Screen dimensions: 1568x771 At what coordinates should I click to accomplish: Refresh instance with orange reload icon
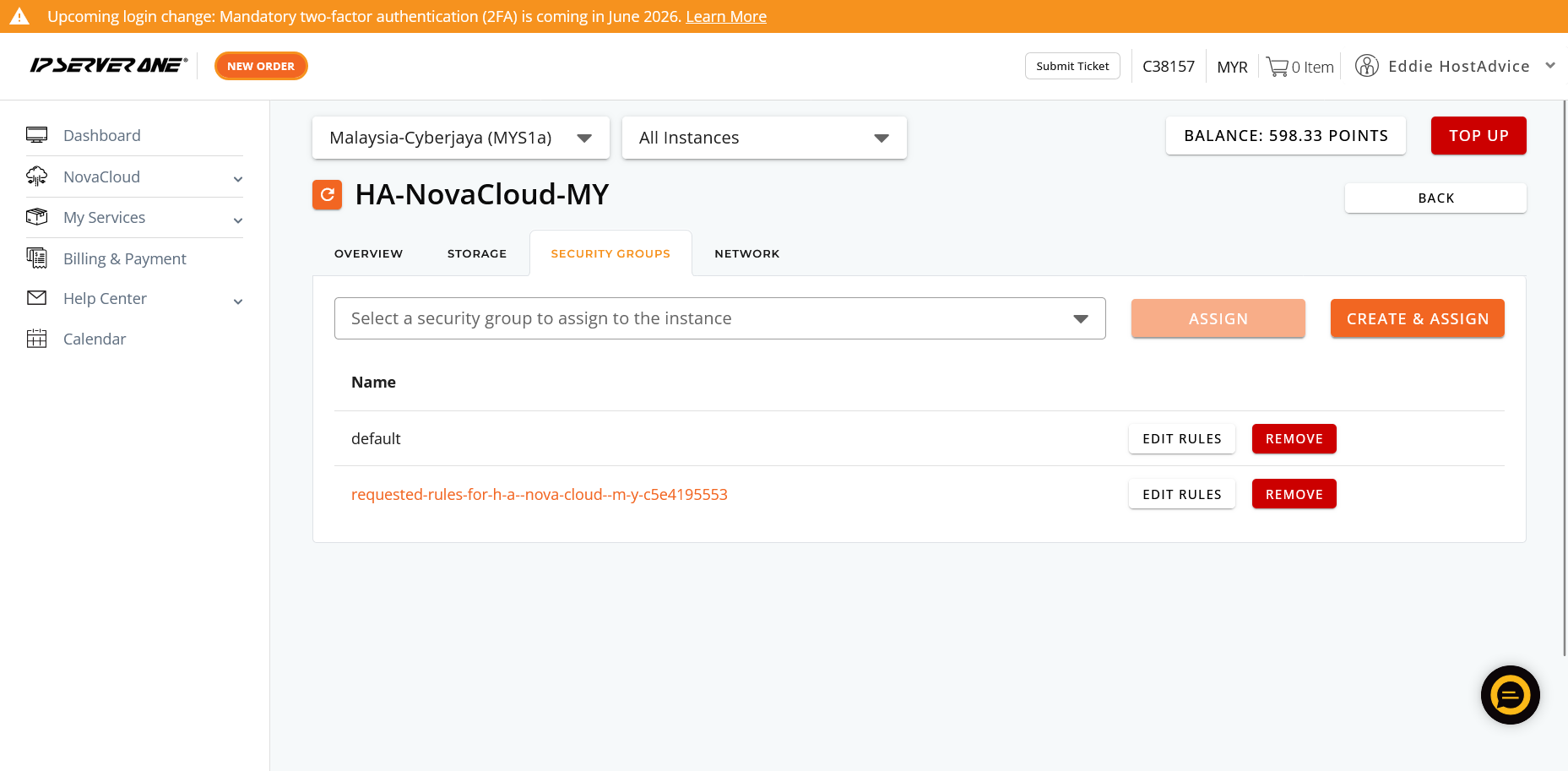click(x=328, y=194)
